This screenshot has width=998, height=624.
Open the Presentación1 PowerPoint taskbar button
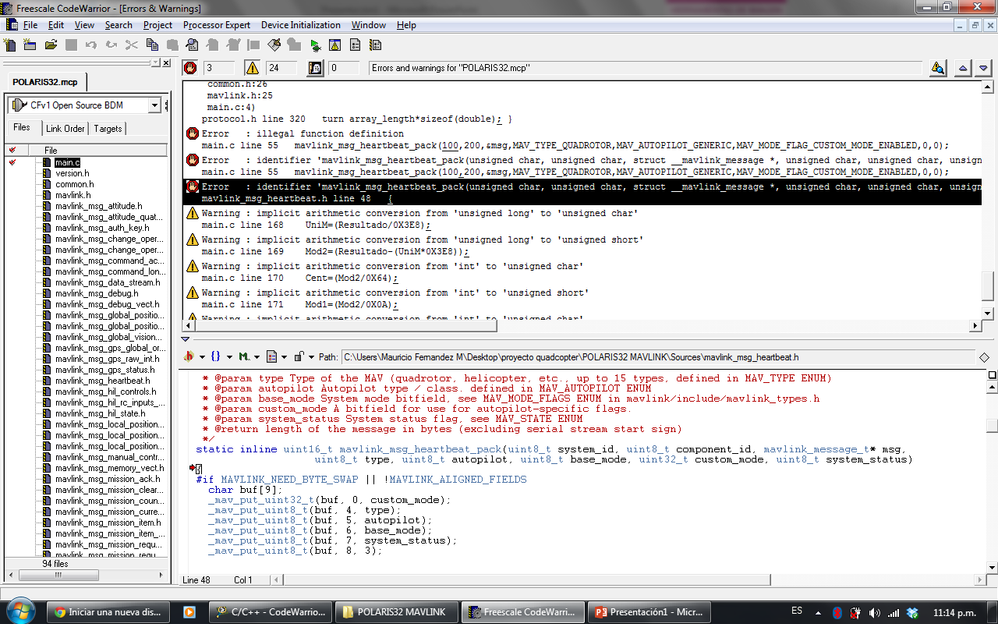649,612
